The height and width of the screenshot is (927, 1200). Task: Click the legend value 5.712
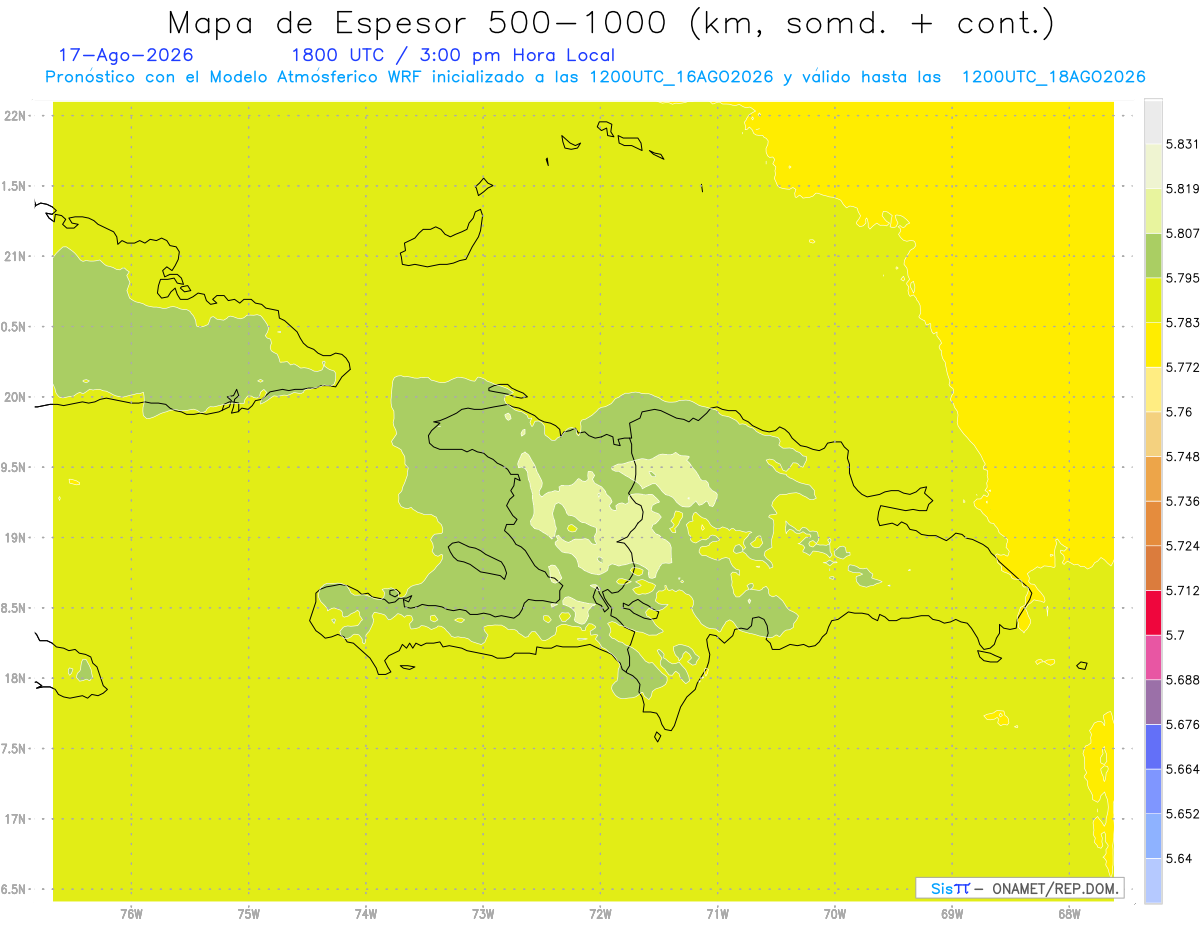1182,590
